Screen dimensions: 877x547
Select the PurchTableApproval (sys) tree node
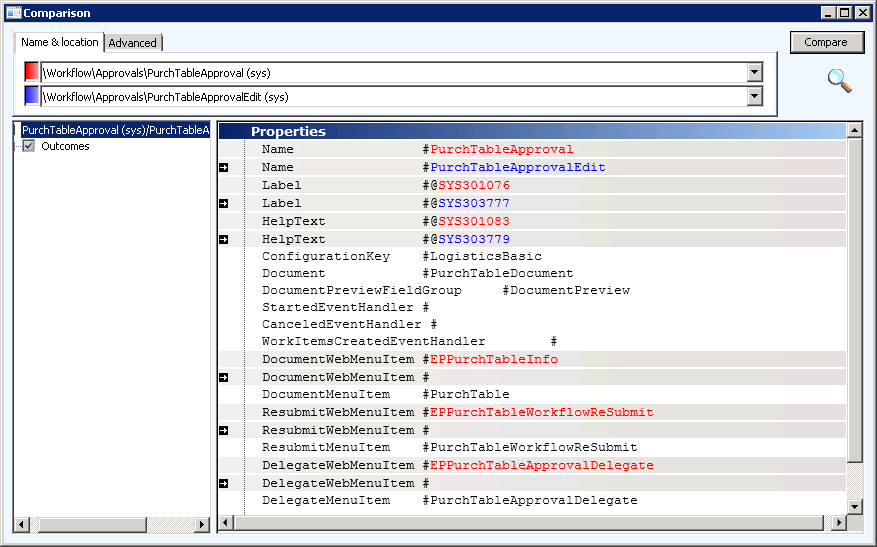(x=115, y=130)
